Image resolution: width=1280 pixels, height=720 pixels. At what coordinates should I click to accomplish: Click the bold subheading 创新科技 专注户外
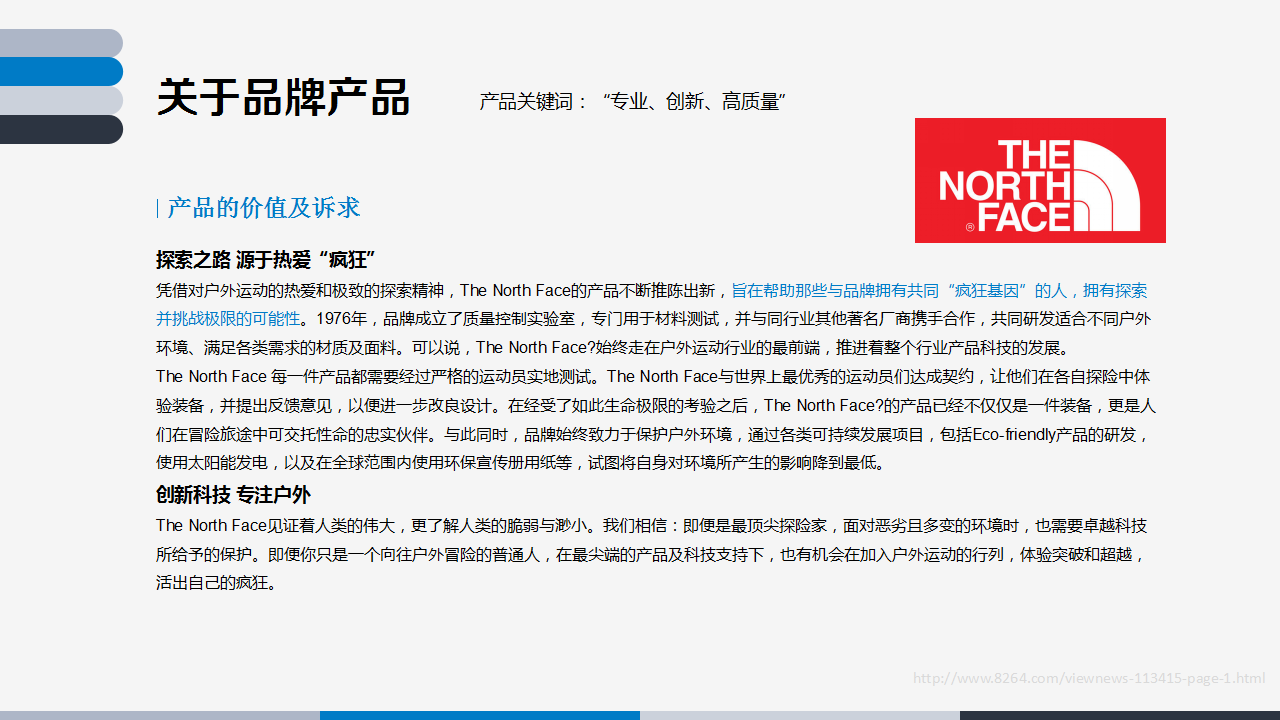[233, 495]
